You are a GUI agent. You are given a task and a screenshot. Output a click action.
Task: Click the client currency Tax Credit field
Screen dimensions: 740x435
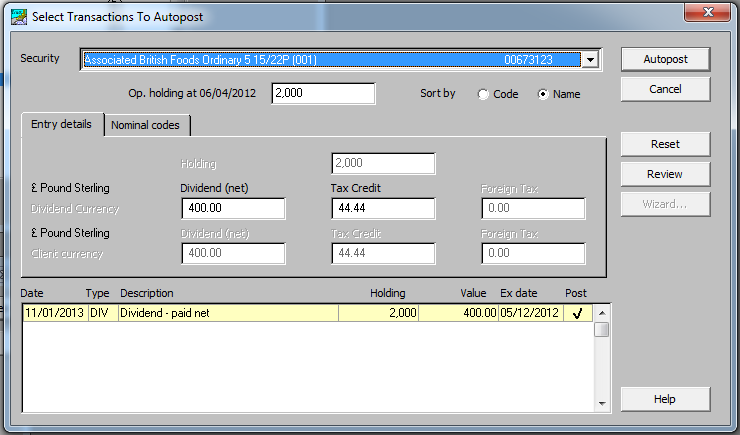click(383, 253)
